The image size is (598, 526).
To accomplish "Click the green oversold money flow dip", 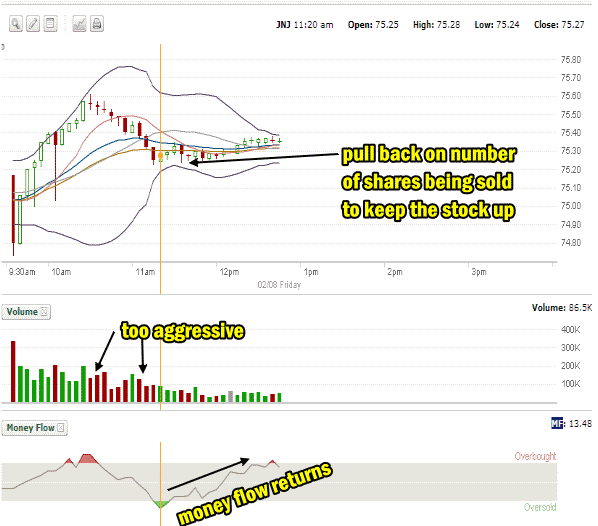I will coord(161,504).
